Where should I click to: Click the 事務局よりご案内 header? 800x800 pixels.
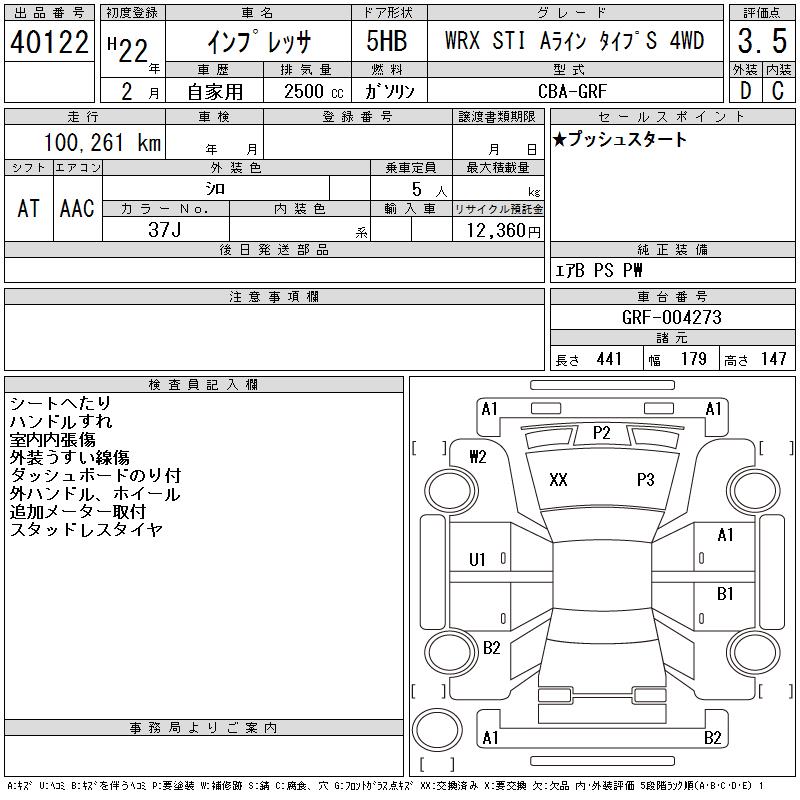tap(204, 728)
